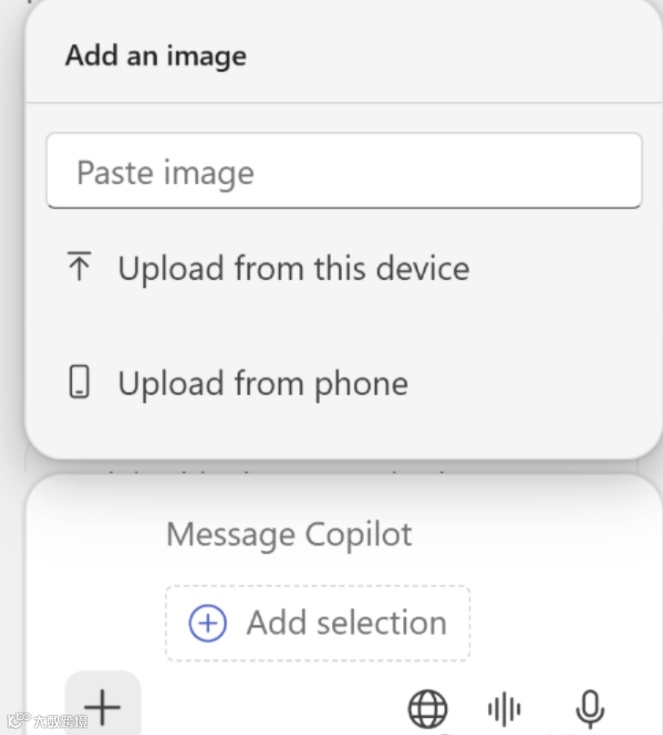Screen dimensions: 663x735
Task: Click the watermark logo in the corner
Action: [16, 720]
